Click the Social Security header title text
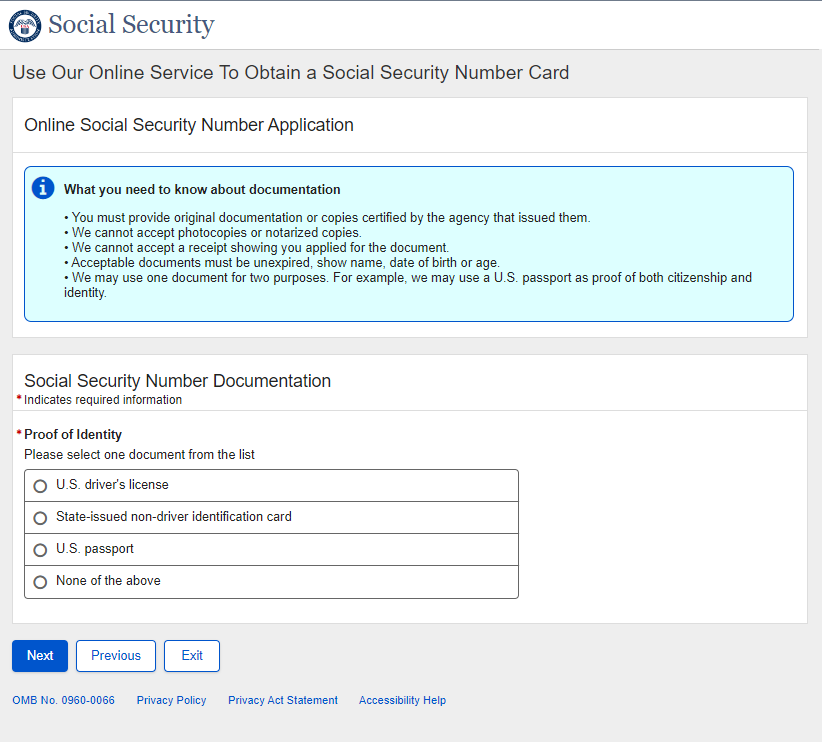The width and height of the screenshot is (822, 742). click(131, 25)
